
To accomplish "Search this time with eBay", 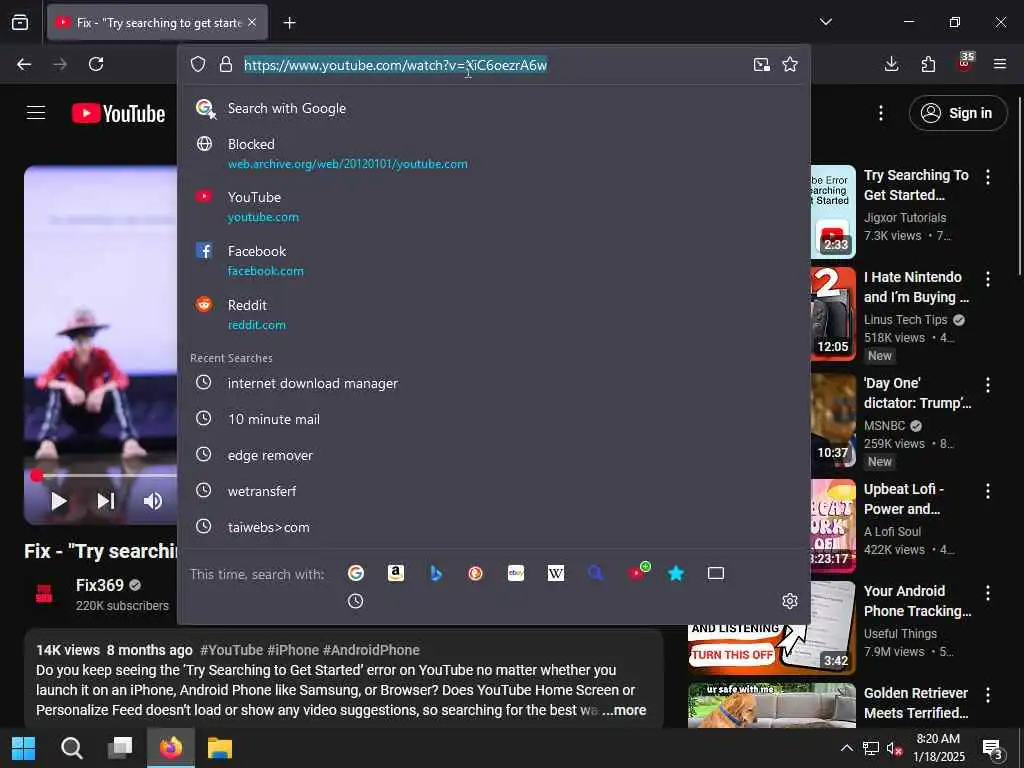I will (x=516, y=573).
